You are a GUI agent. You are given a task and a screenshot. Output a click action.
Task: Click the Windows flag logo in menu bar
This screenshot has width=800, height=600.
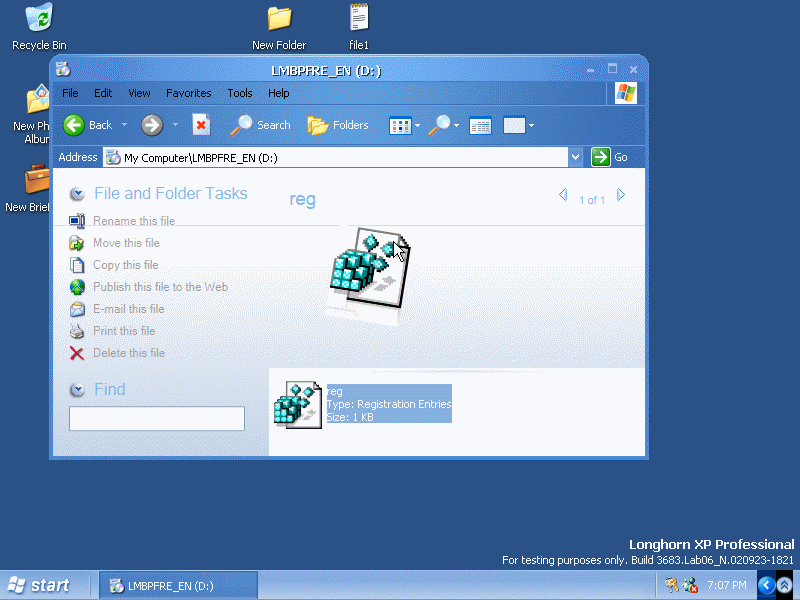coord(626,93)
